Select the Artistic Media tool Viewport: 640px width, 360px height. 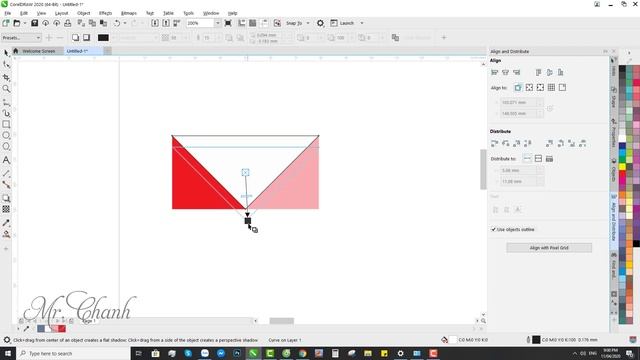(x=6, y=113)
